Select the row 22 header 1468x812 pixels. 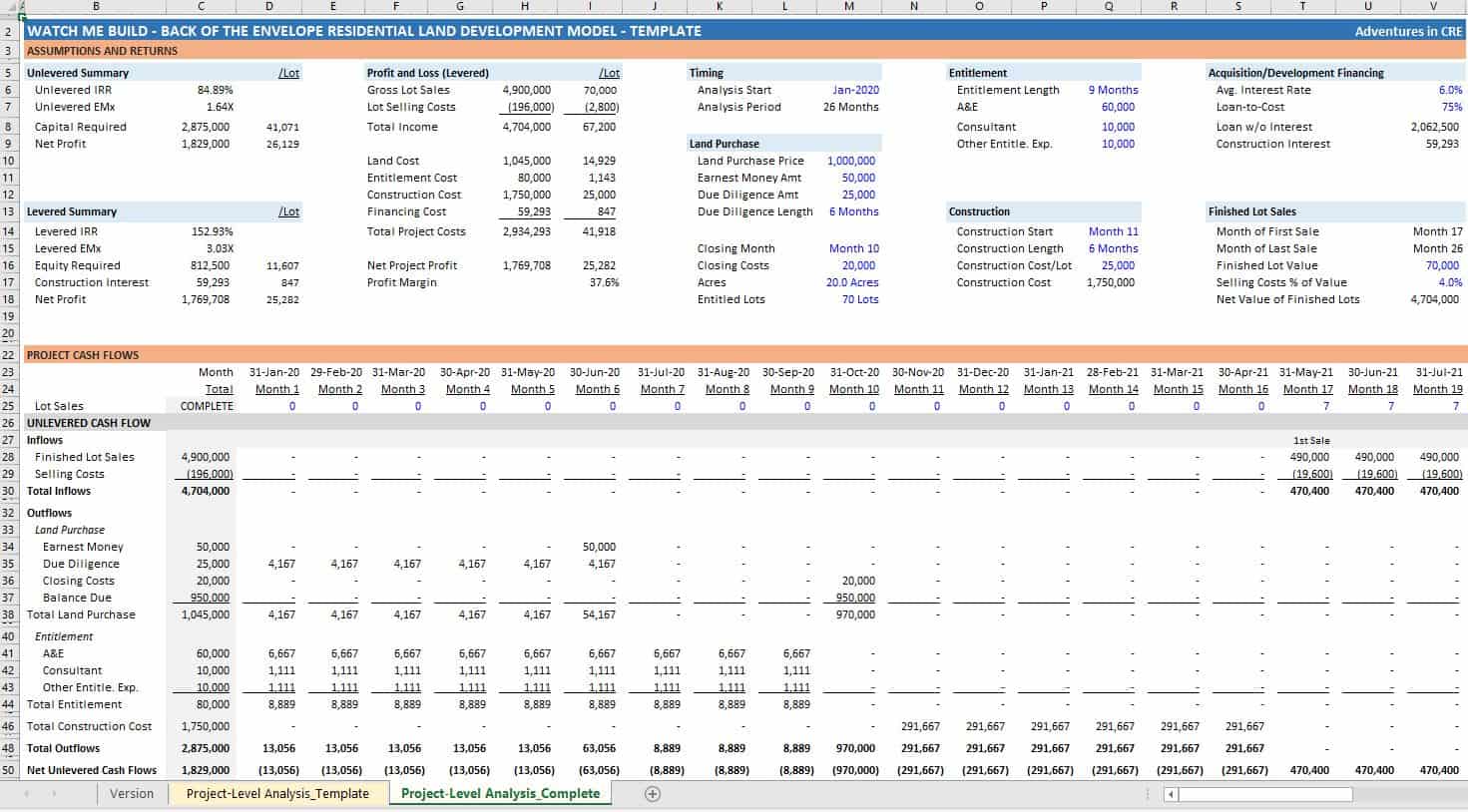pyautogui.click(x=9, y=355)
